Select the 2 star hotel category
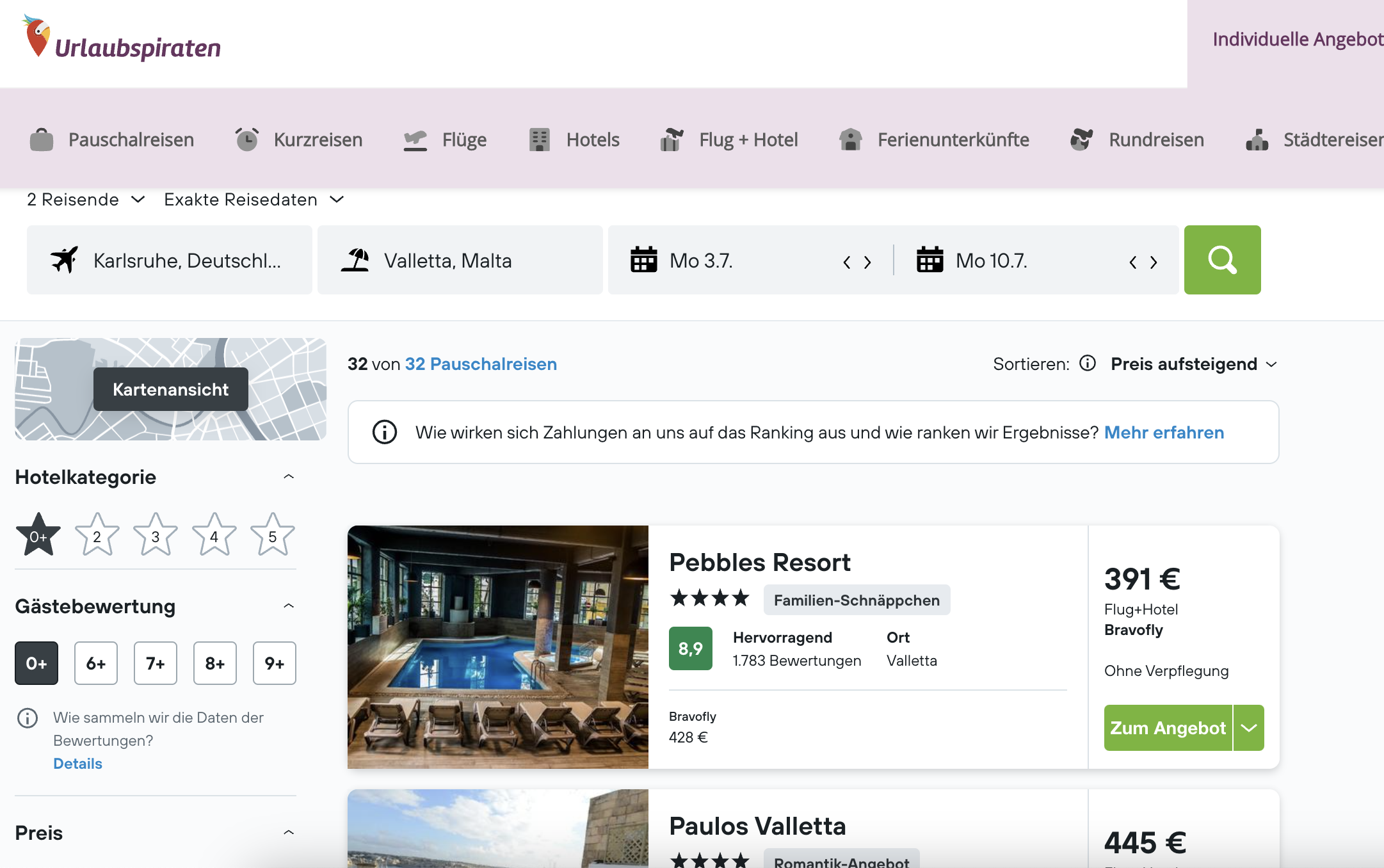1384x868 pixels. [x=97, y=535]
